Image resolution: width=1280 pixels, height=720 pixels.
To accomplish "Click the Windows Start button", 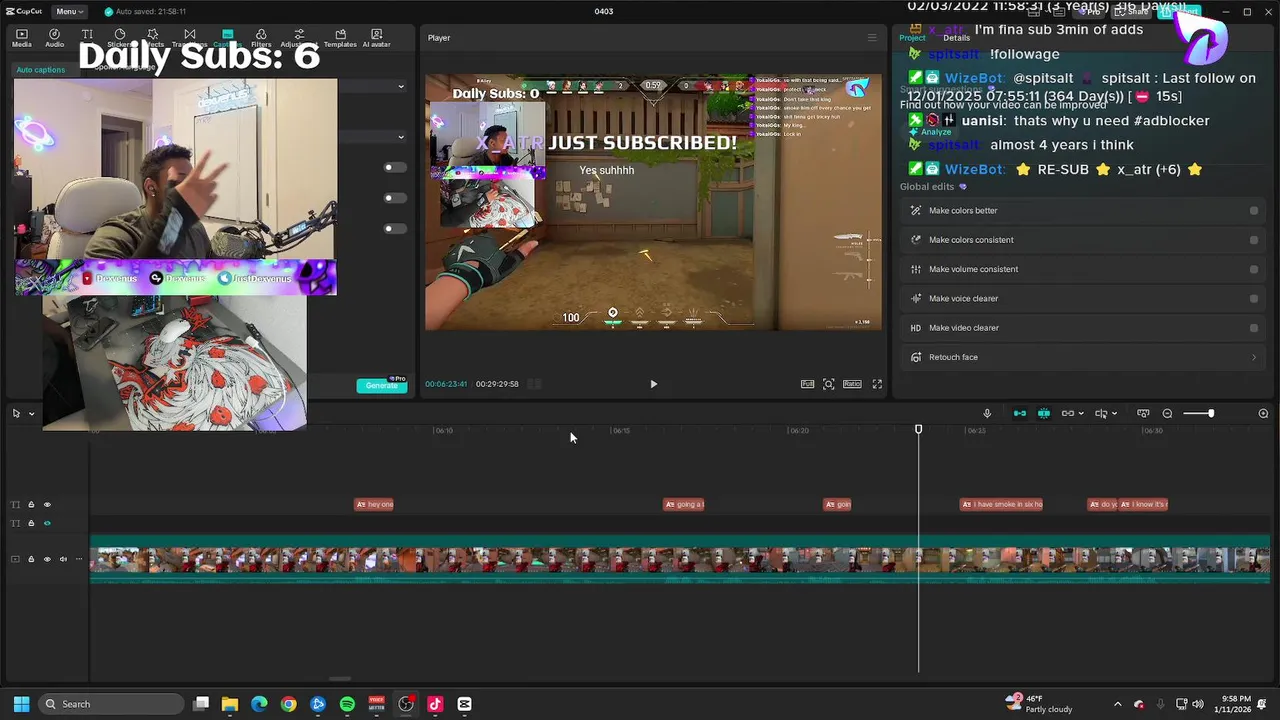I will (x=21, y=704).
